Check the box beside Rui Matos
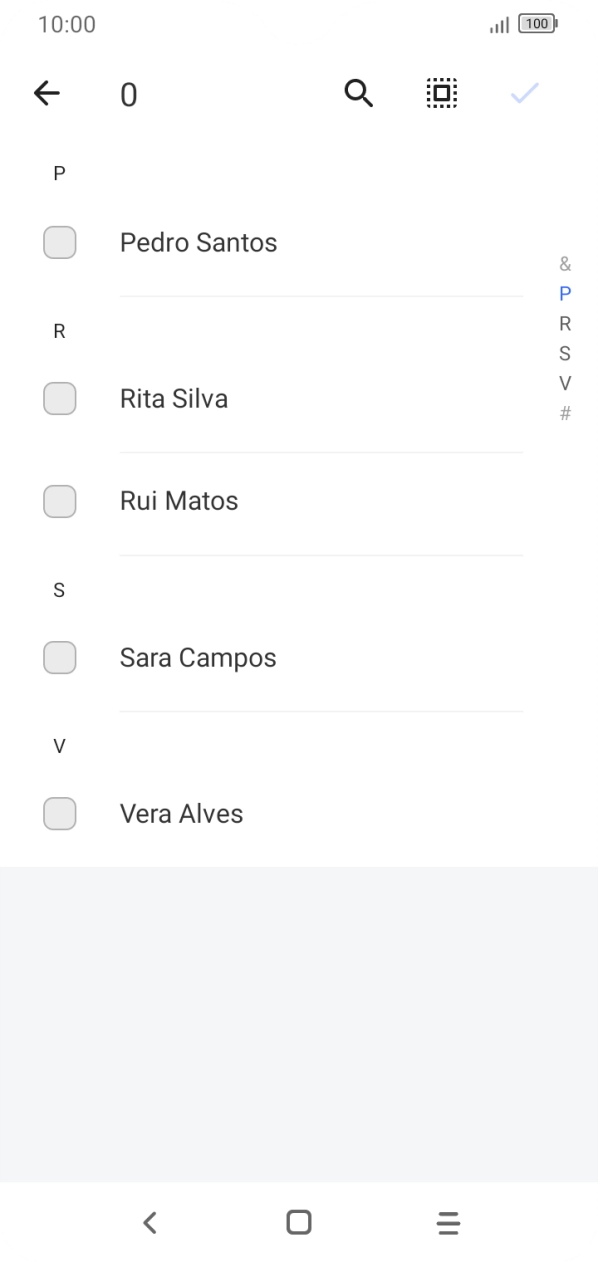598x1262 pixels. pyautogui.click(x=59, y=500)
